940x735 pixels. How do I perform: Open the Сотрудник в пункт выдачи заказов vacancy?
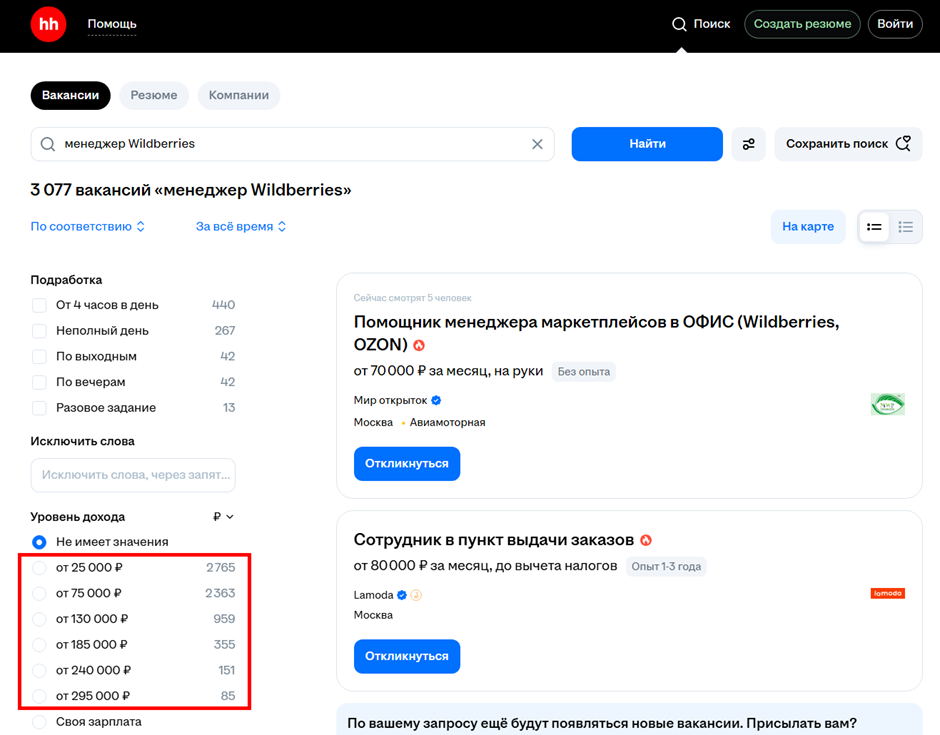[493, 540]
